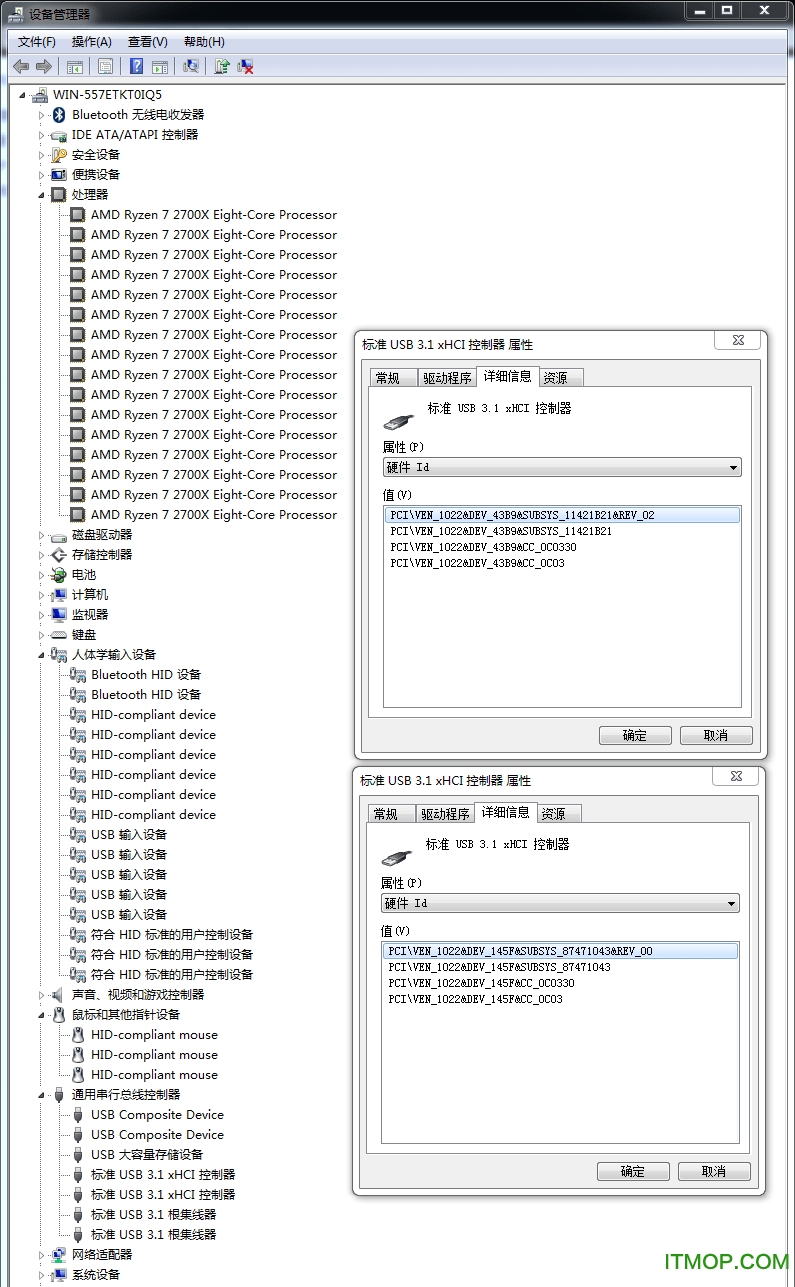The image size is (795, 1287).
Task: Click 取消 in the DEV_145F properties dialog
Action: pos(714,1171)
